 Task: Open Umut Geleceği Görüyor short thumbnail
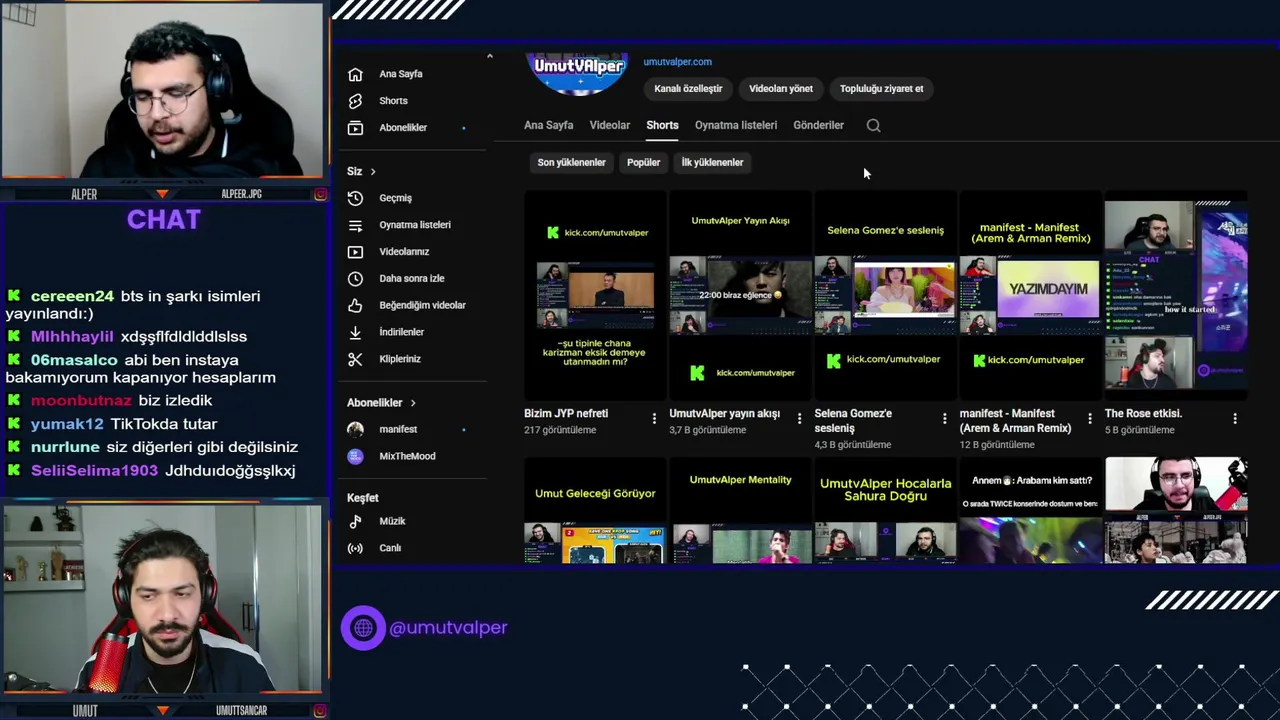595,510
